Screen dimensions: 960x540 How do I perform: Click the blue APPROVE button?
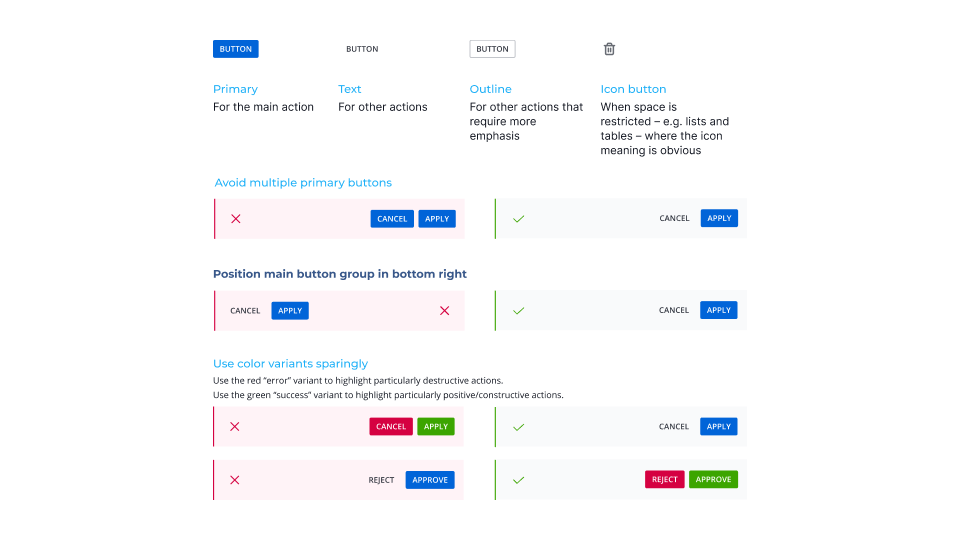coord(430,480)
